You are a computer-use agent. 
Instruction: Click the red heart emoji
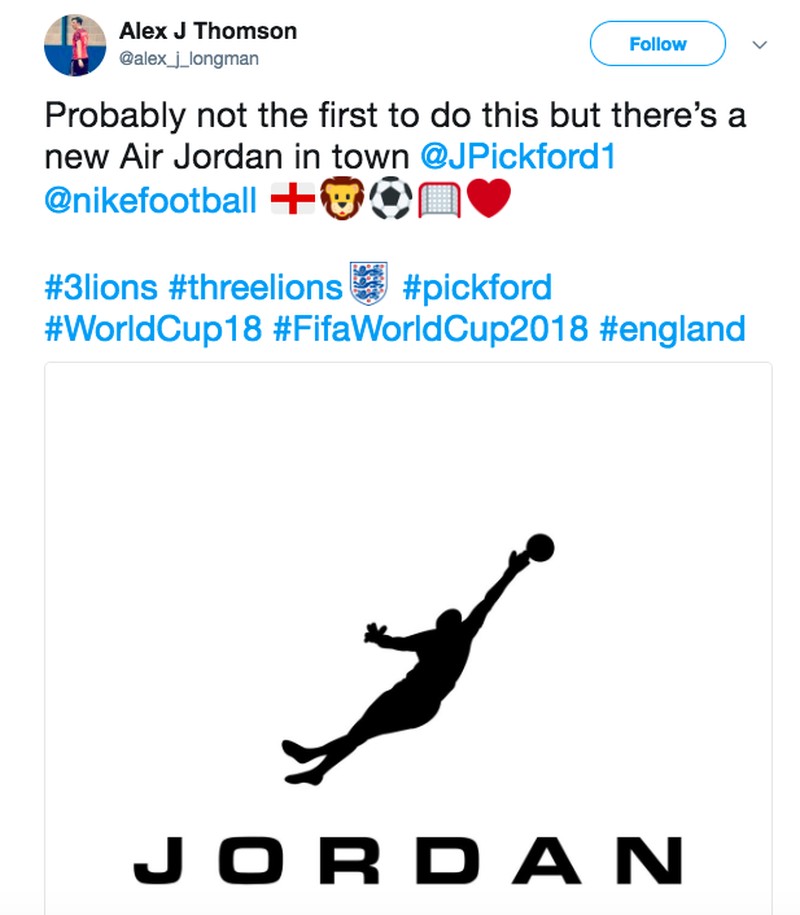(487, 200)
